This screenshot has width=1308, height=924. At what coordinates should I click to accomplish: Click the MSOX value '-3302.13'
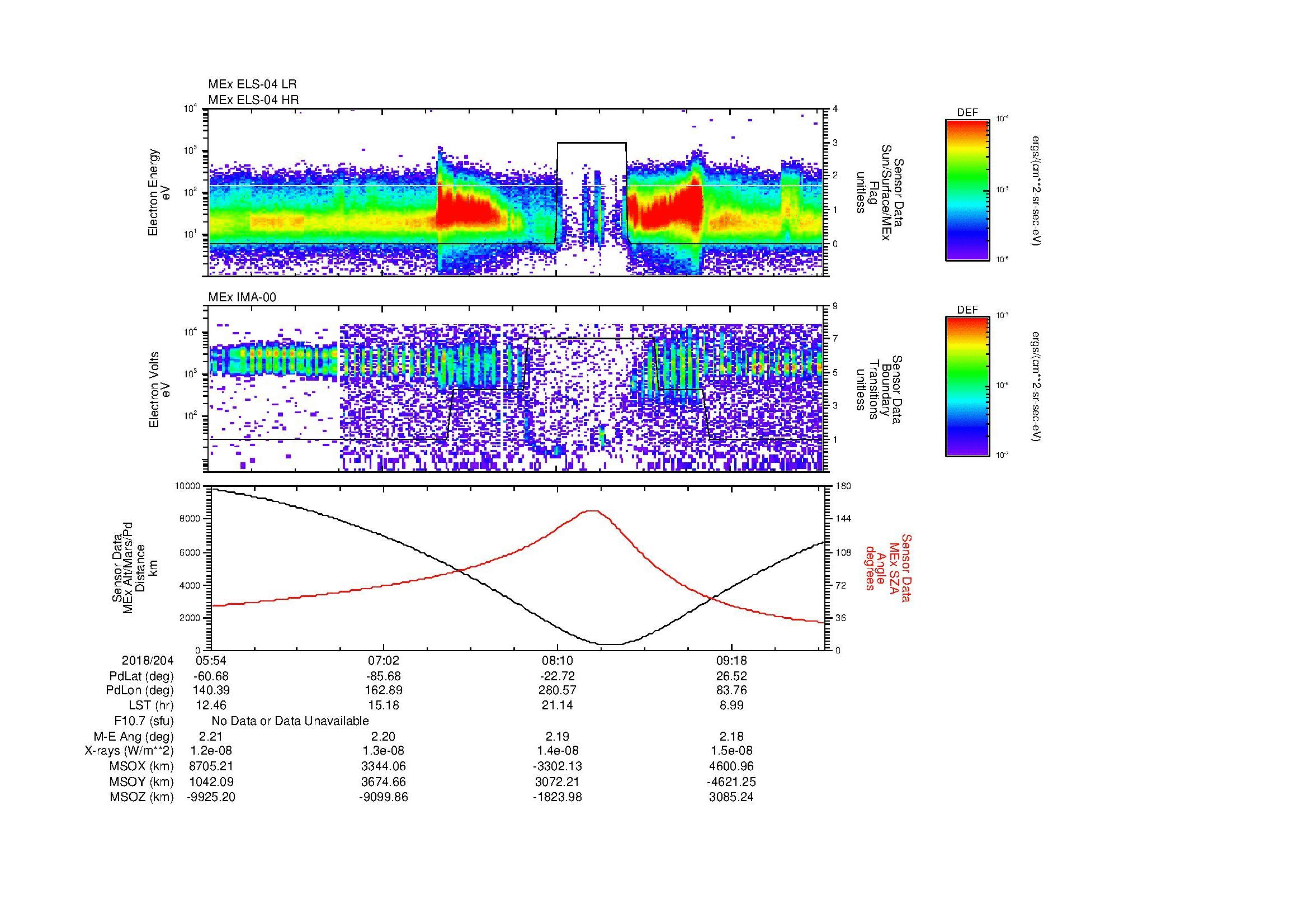pos(557,766)
